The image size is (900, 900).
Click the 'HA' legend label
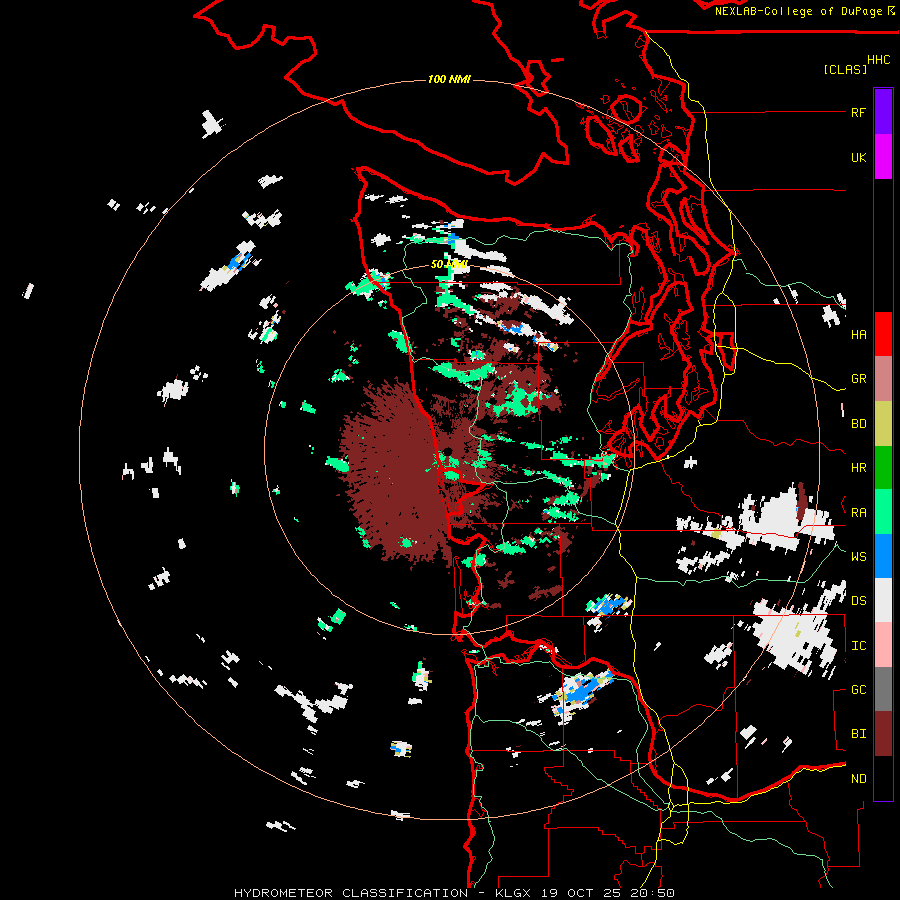pyautogui.click(x=858, y=335)
